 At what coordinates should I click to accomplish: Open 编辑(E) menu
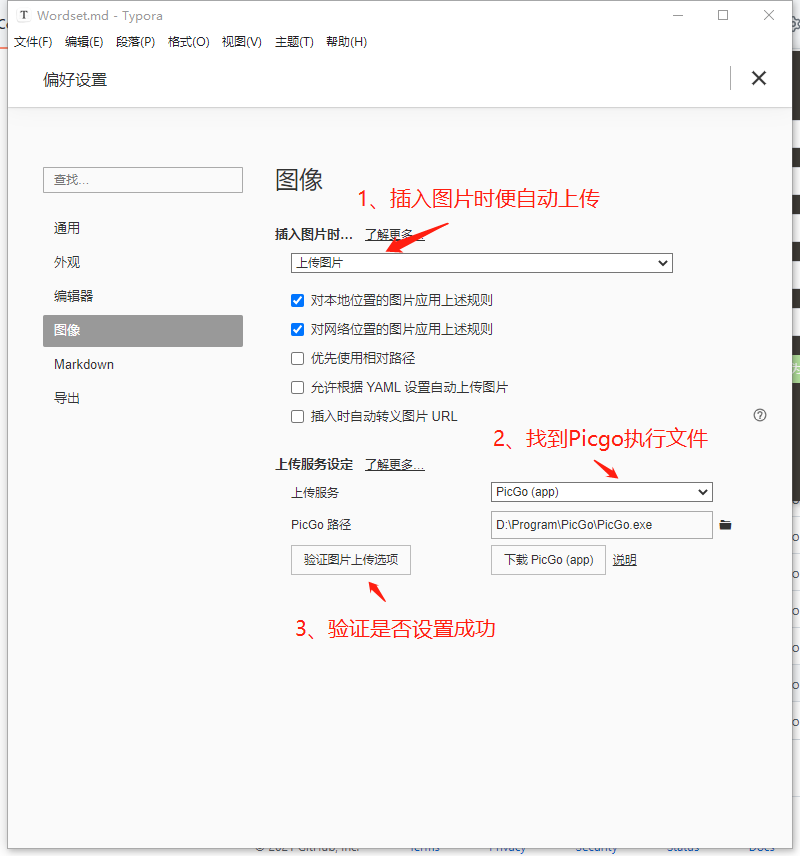pyautogui.click(x=84, y=42)
